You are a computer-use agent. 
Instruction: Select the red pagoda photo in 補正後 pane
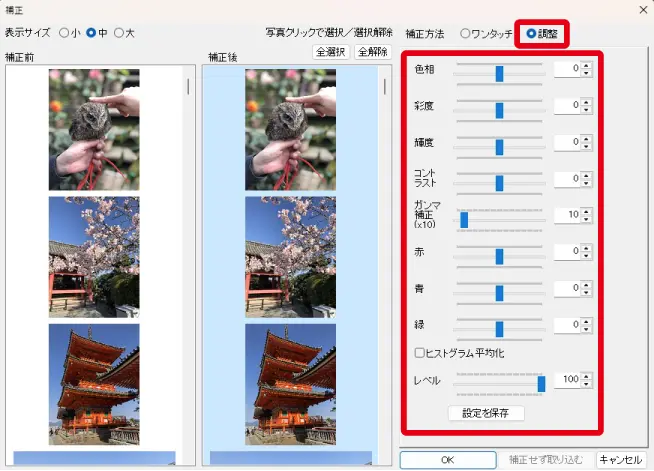coord(290,384)
